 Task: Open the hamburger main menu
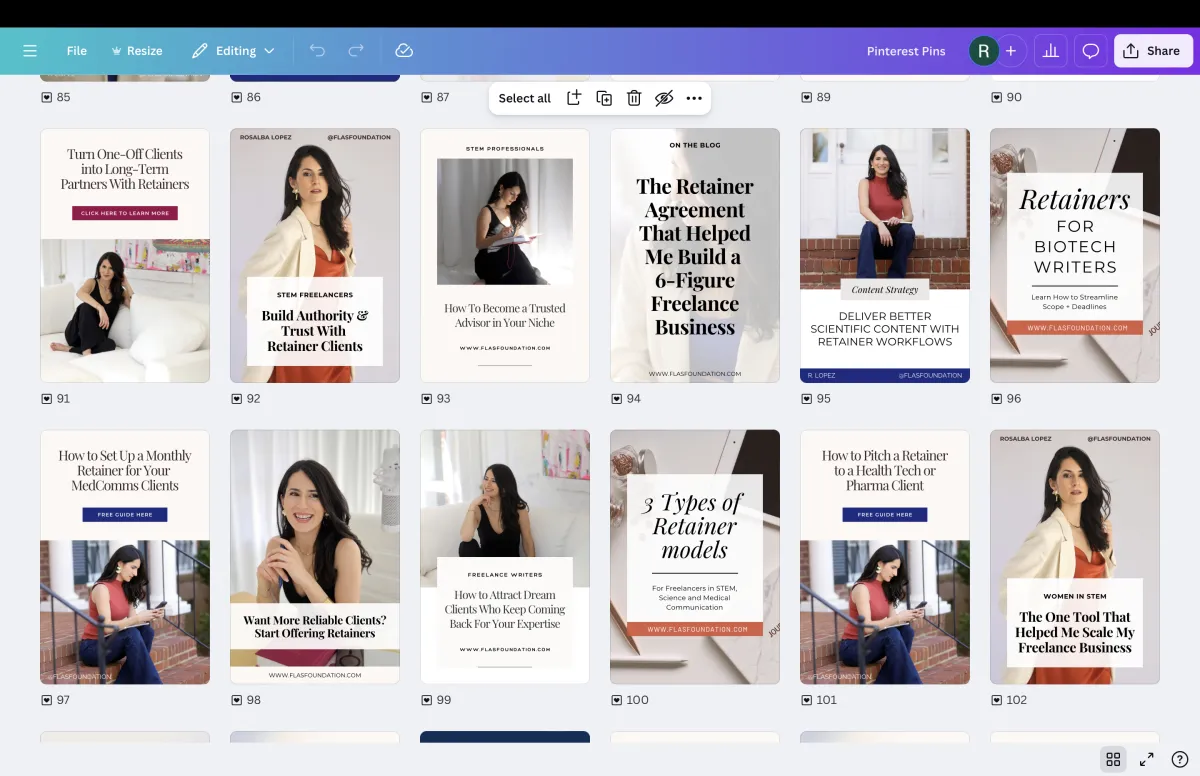click(x=30, y=51)
